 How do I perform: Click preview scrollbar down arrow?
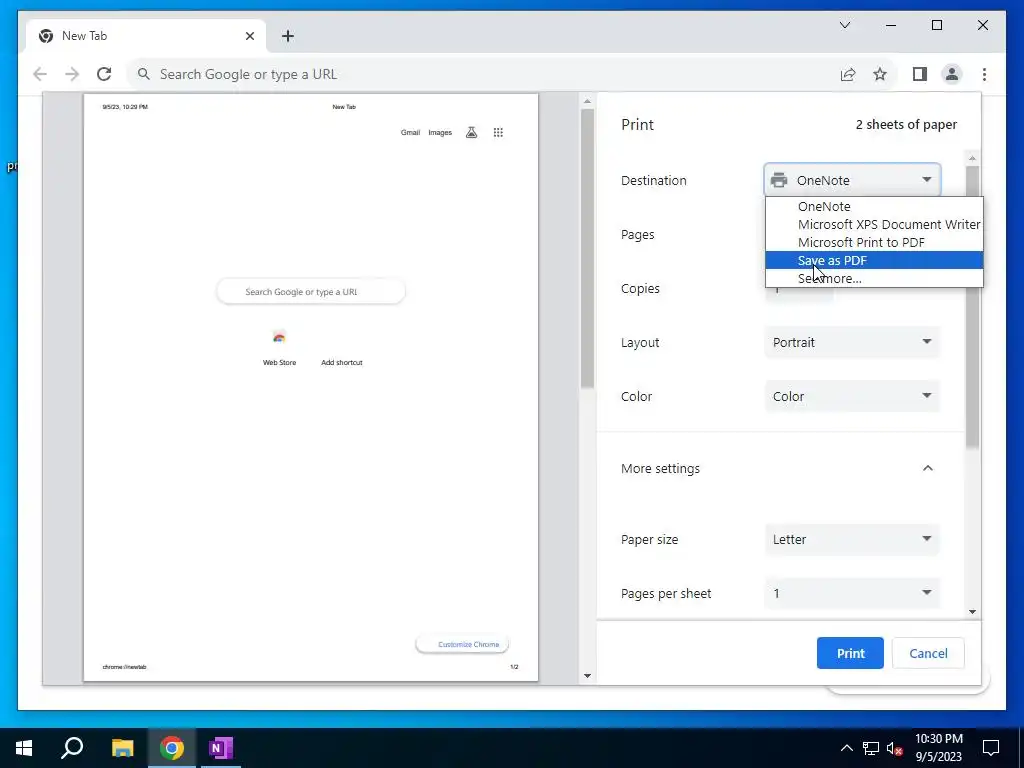[x=587, y=676]
